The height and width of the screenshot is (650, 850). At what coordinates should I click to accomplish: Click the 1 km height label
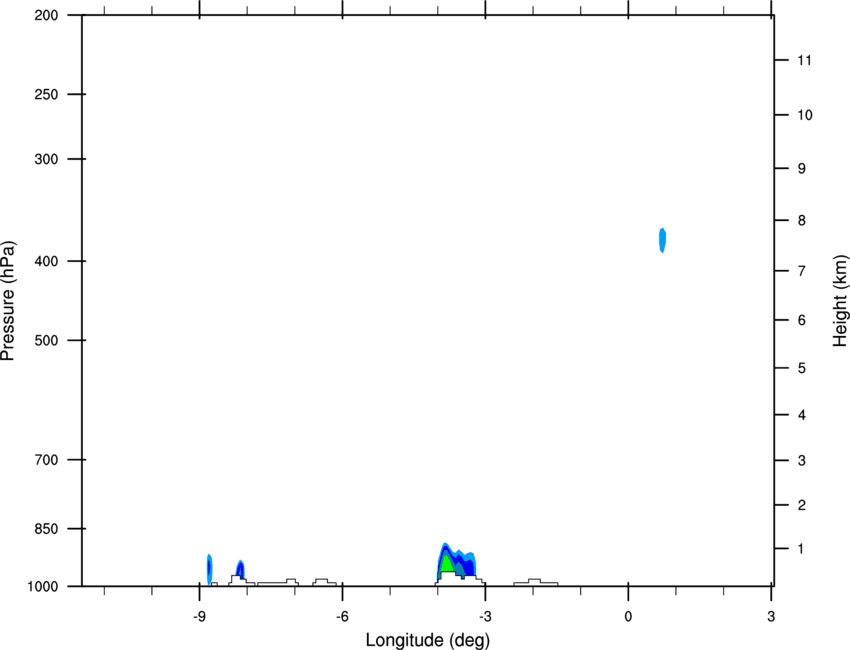coord(801,549)
